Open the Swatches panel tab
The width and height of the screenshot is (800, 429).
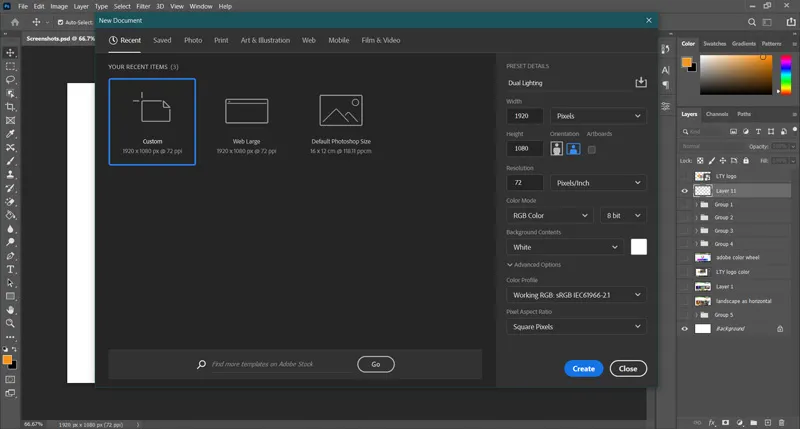click(x=714, y=44)
